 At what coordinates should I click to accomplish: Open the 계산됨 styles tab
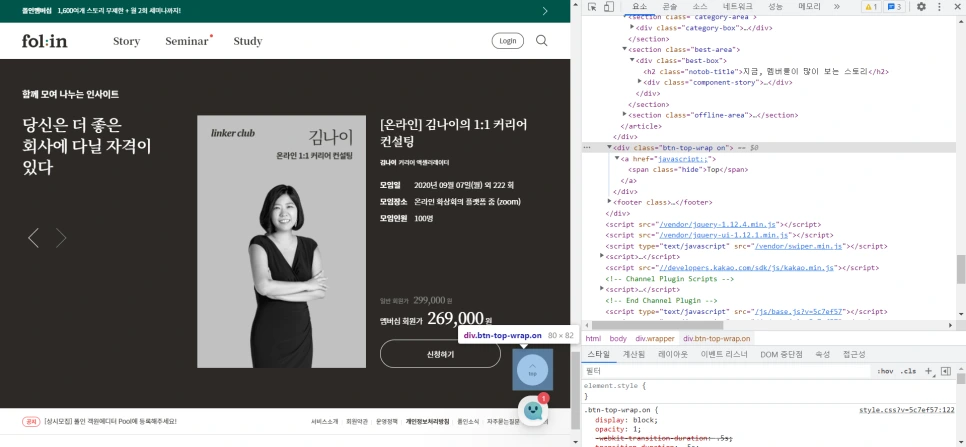(634, 354)
